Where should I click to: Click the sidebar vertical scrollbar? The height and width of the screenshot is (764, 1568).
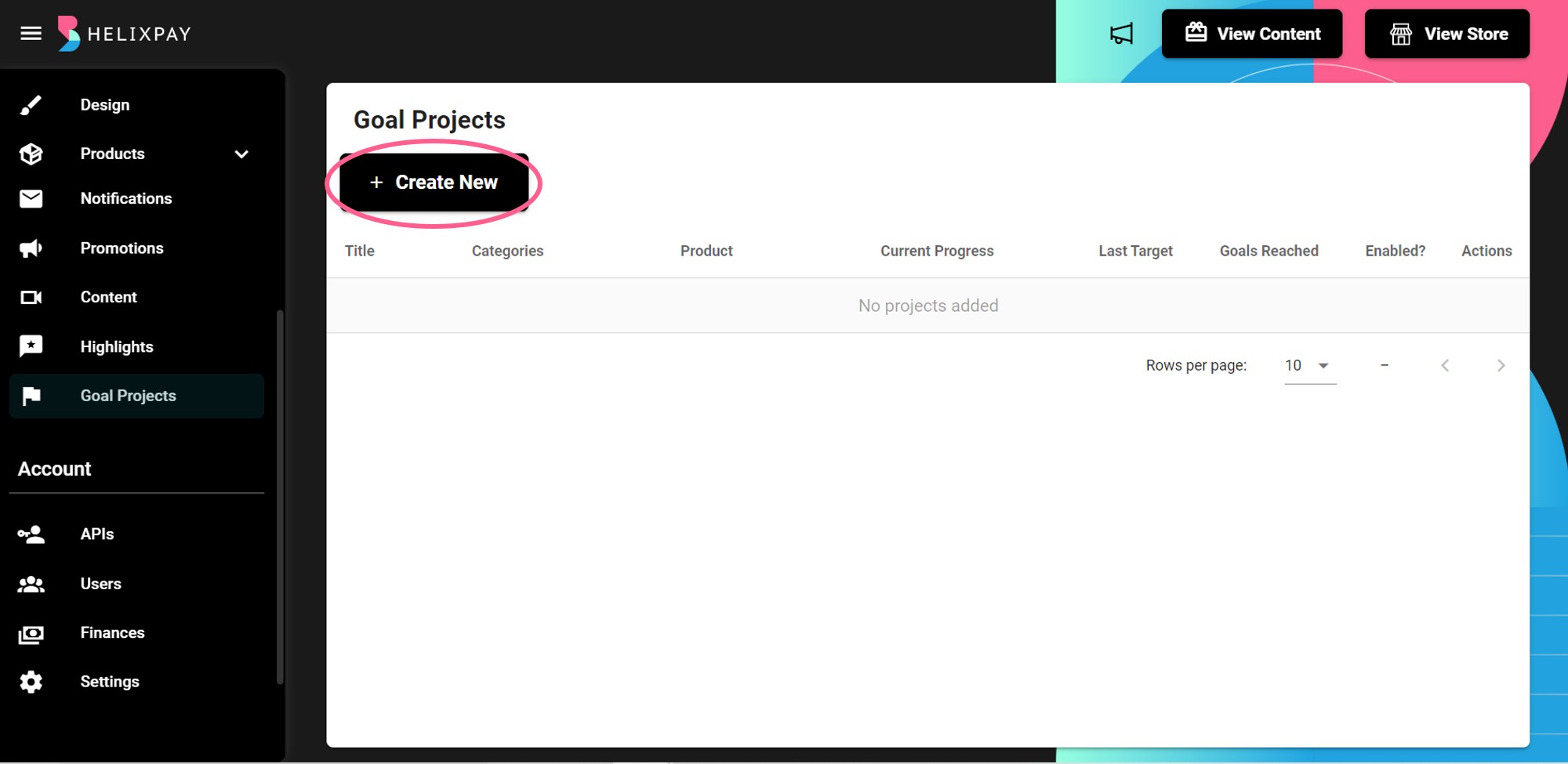click(280, 497)
